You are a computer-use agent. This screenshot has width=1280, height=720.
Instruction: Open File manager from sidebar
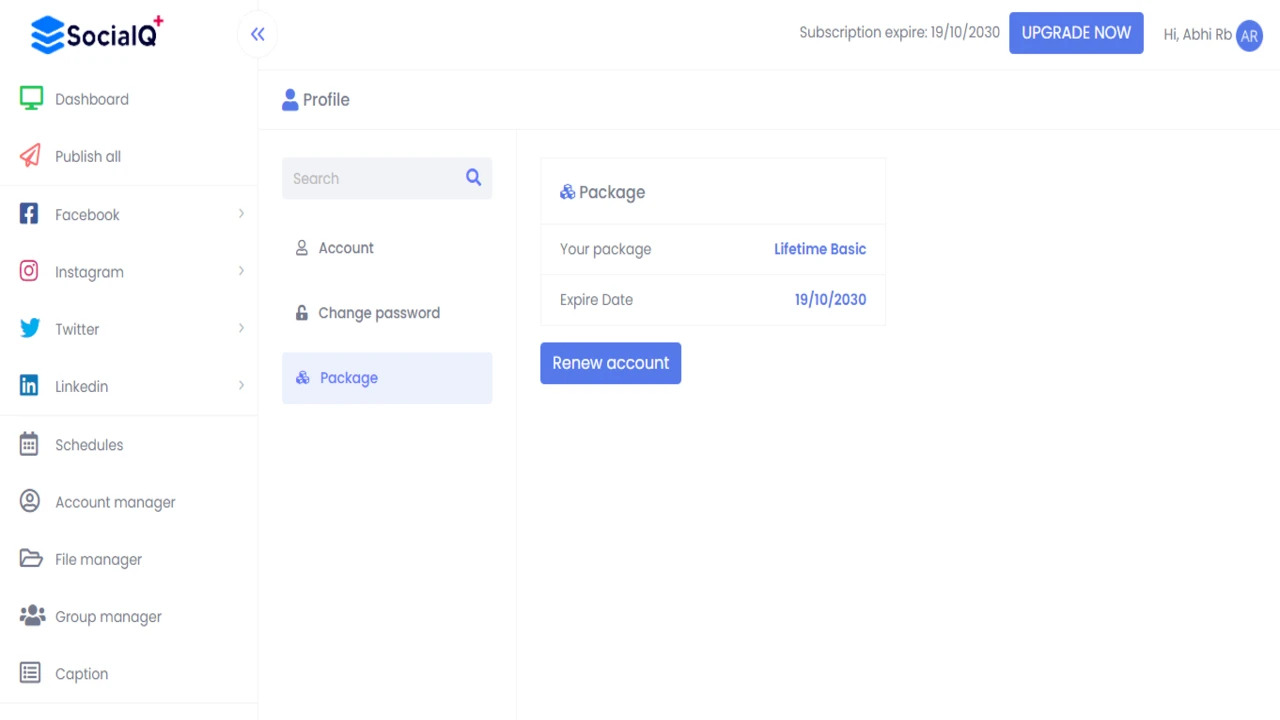(x=98, y=559)
